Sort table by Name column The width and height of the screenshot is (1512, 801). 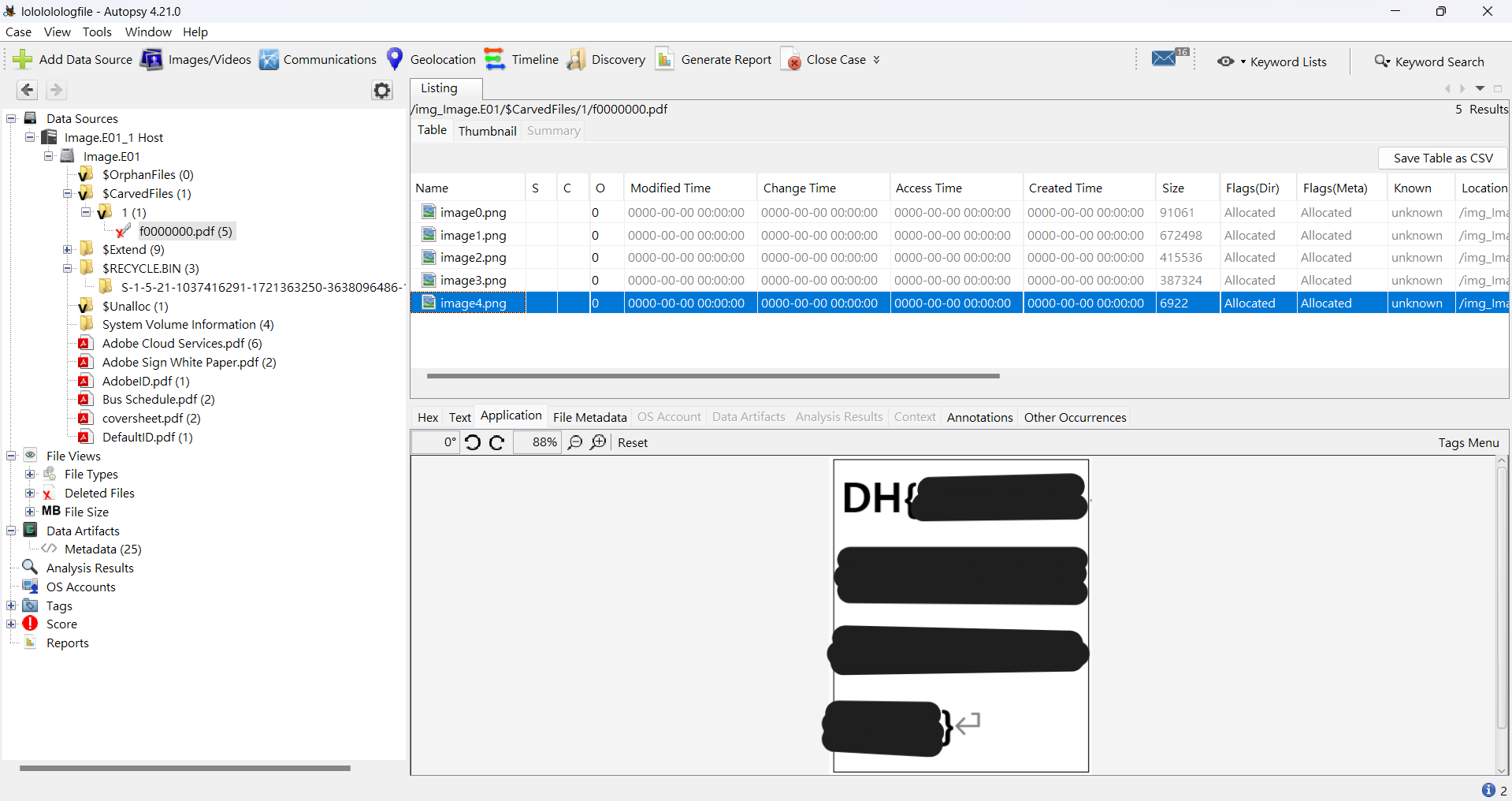pos(468,188)
